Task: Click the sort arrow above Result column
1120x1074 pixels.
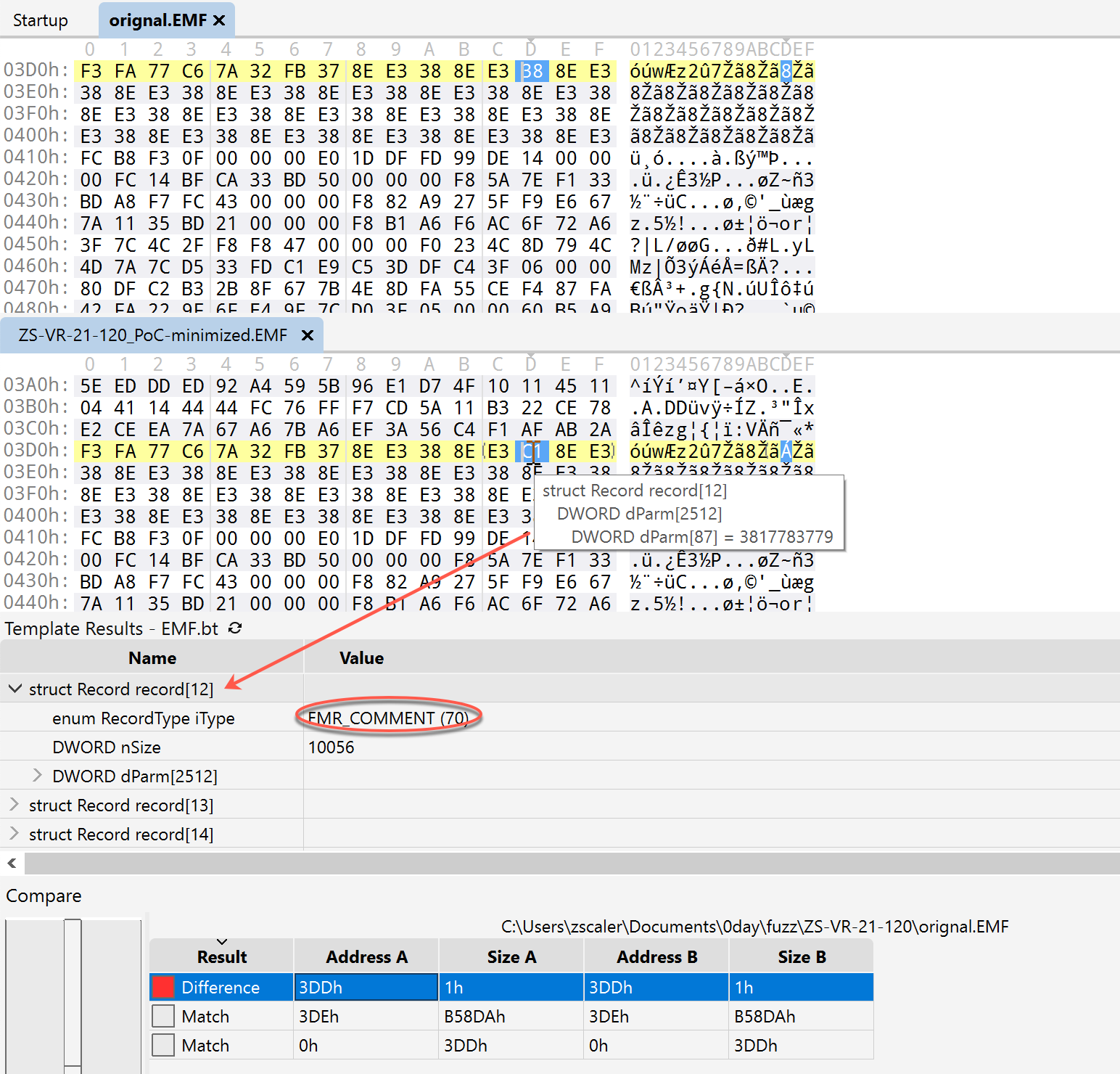Action: 222,941
